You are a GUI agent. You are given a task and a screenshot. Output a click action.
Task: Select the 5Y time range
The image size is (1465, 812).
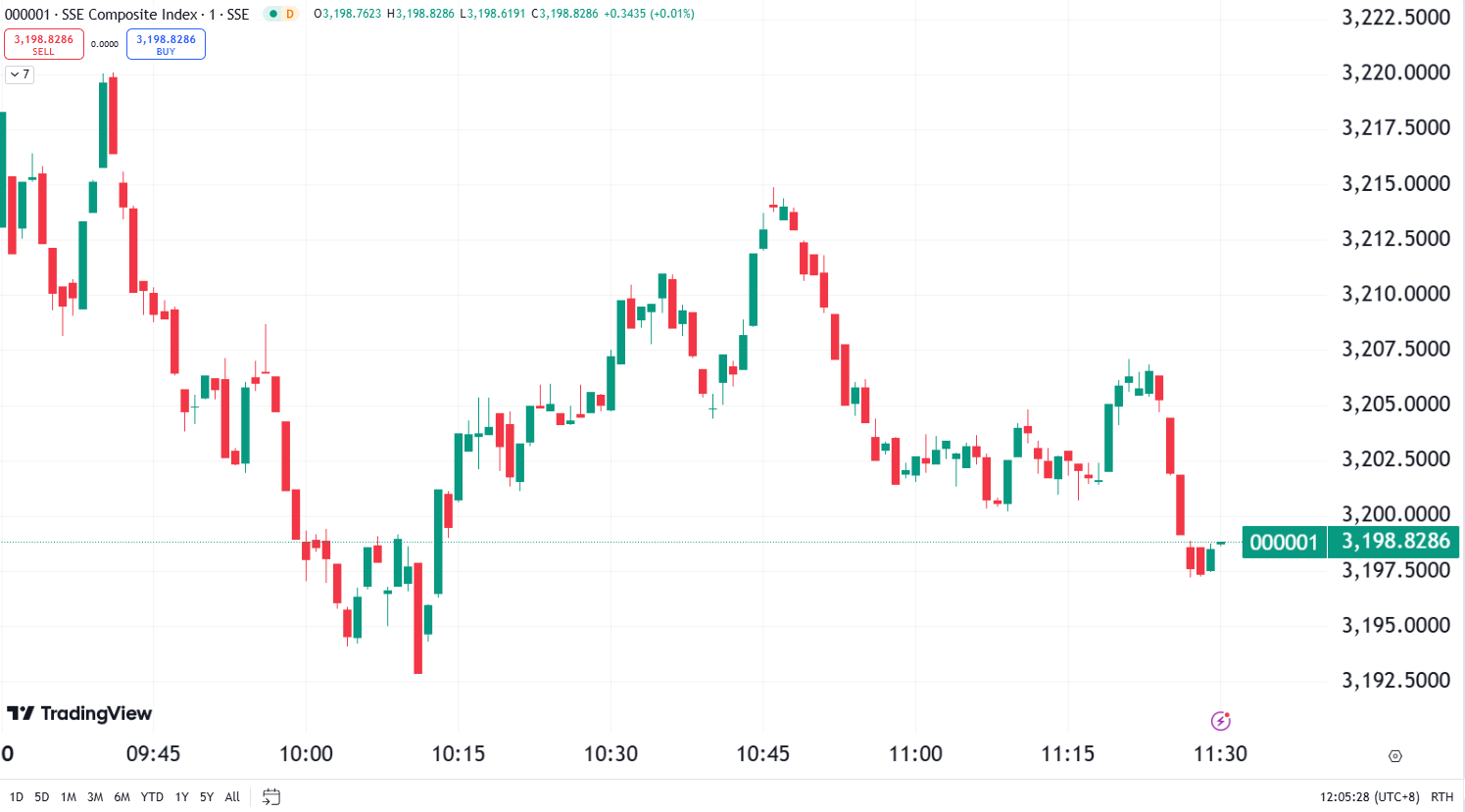207,796
